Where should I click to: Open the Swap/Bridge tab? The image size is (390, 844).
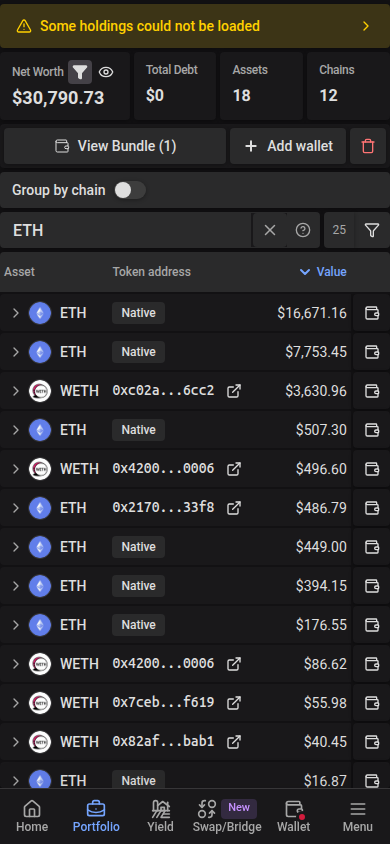pos(227,817)
